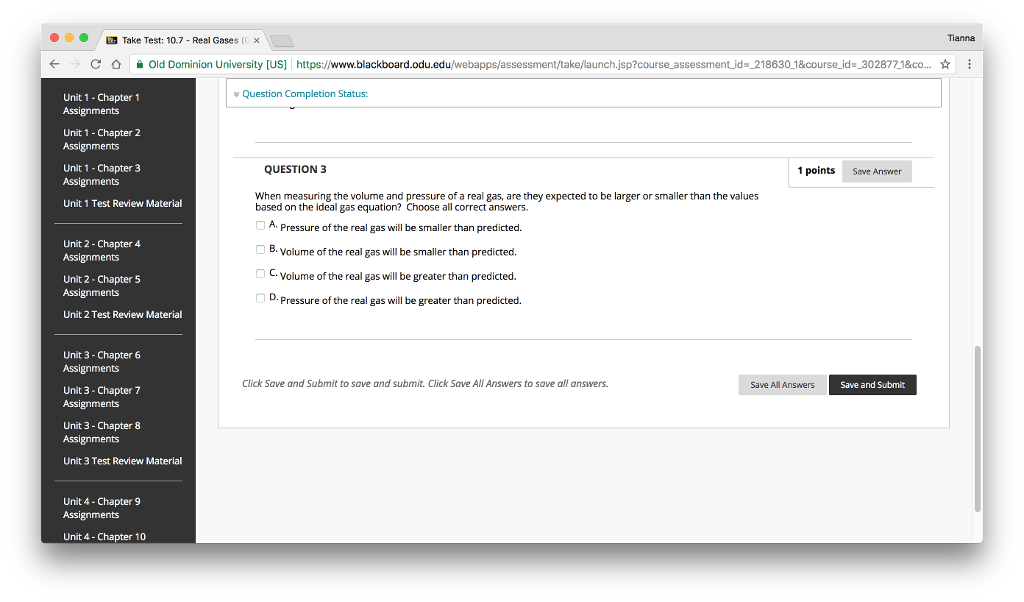The height and width of the screenshot is (602, 1024).
Task: Open Unit 1 - Chapter 1 Assignments
Action: 101,104
